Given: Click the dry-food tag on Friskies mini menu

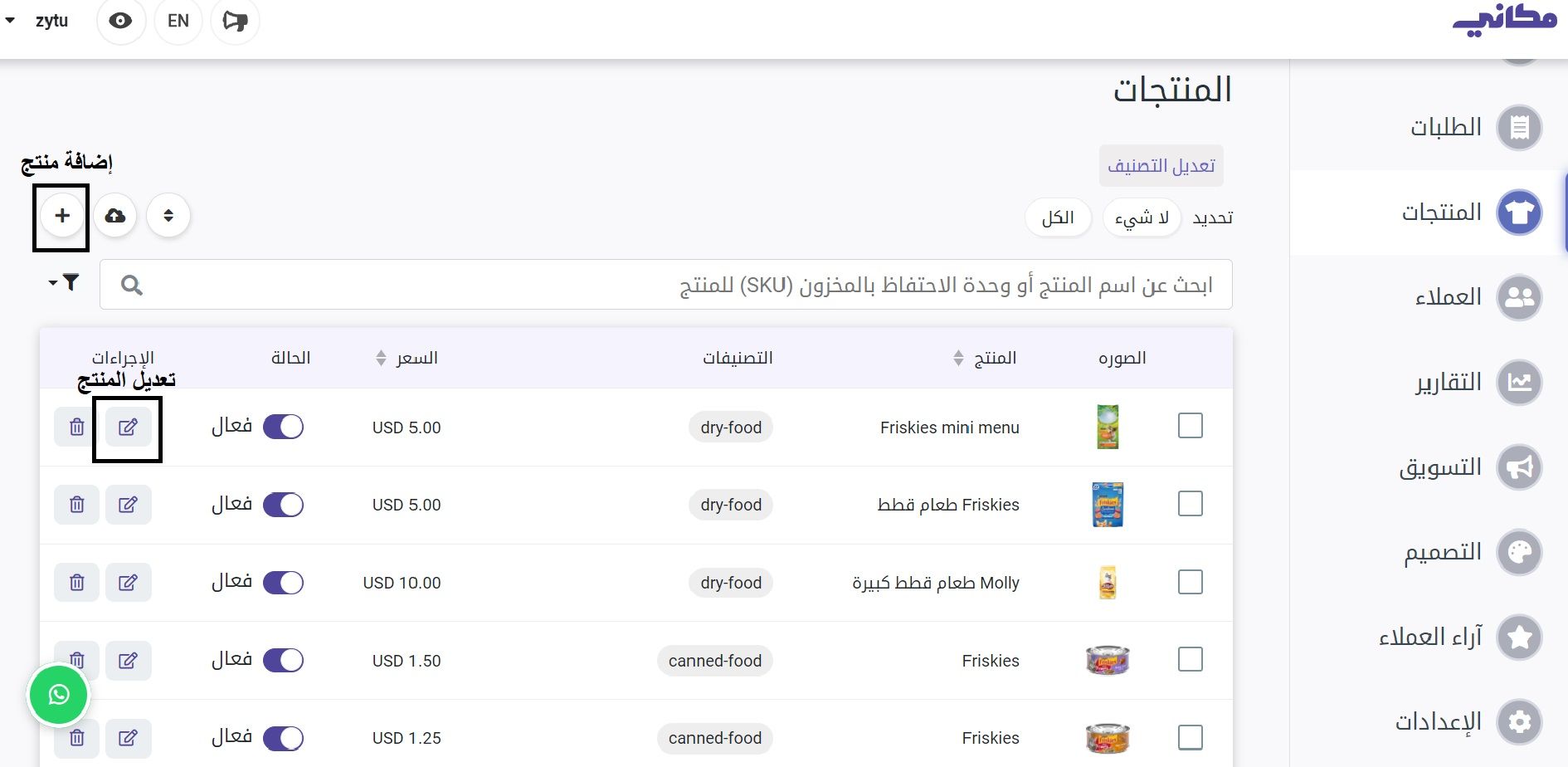Looking at the screenshot, I should click(731, 427).
